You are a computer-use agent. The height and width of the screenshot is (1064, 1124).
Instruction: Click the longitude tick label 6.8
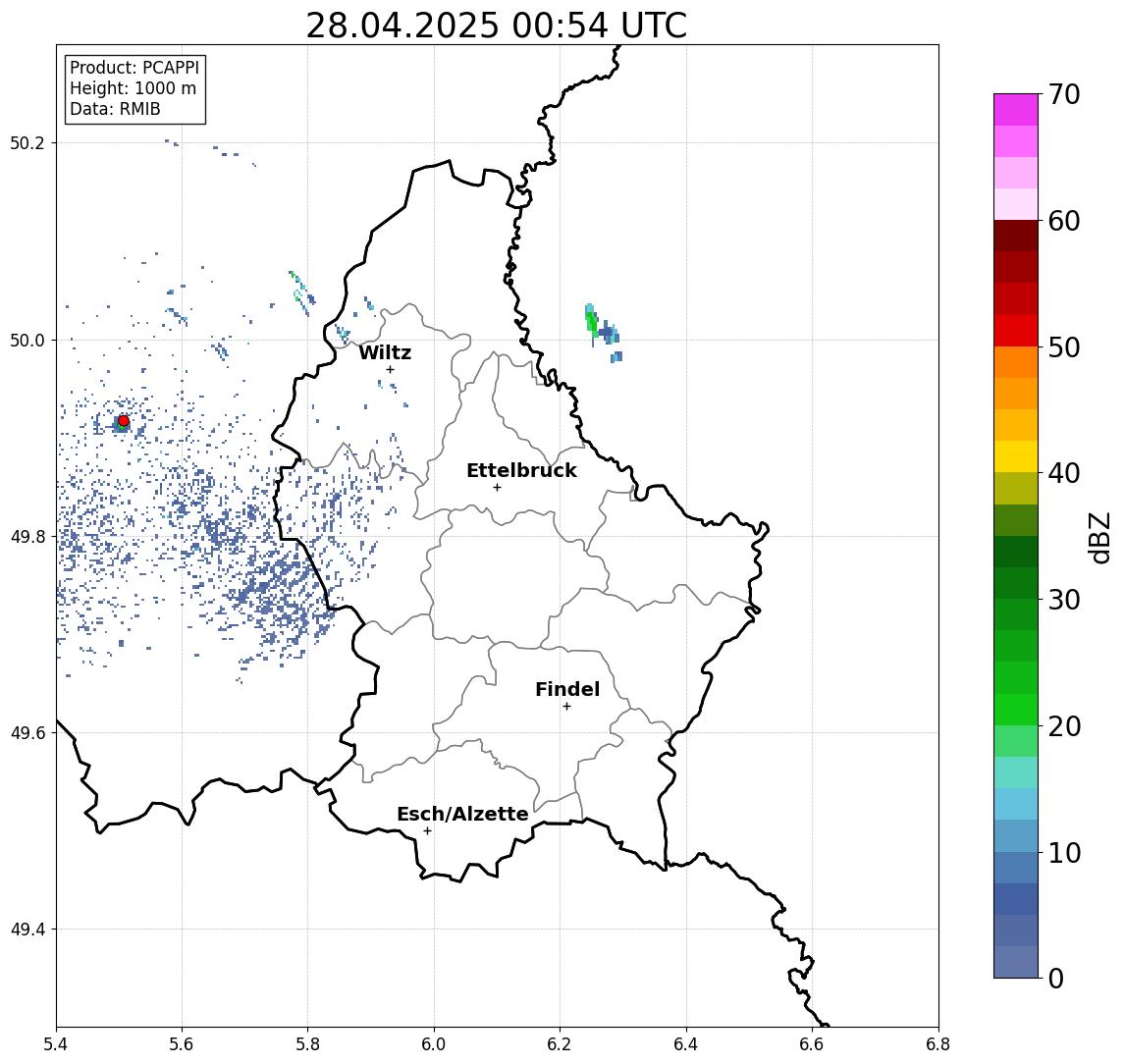tap(938, 1044)
